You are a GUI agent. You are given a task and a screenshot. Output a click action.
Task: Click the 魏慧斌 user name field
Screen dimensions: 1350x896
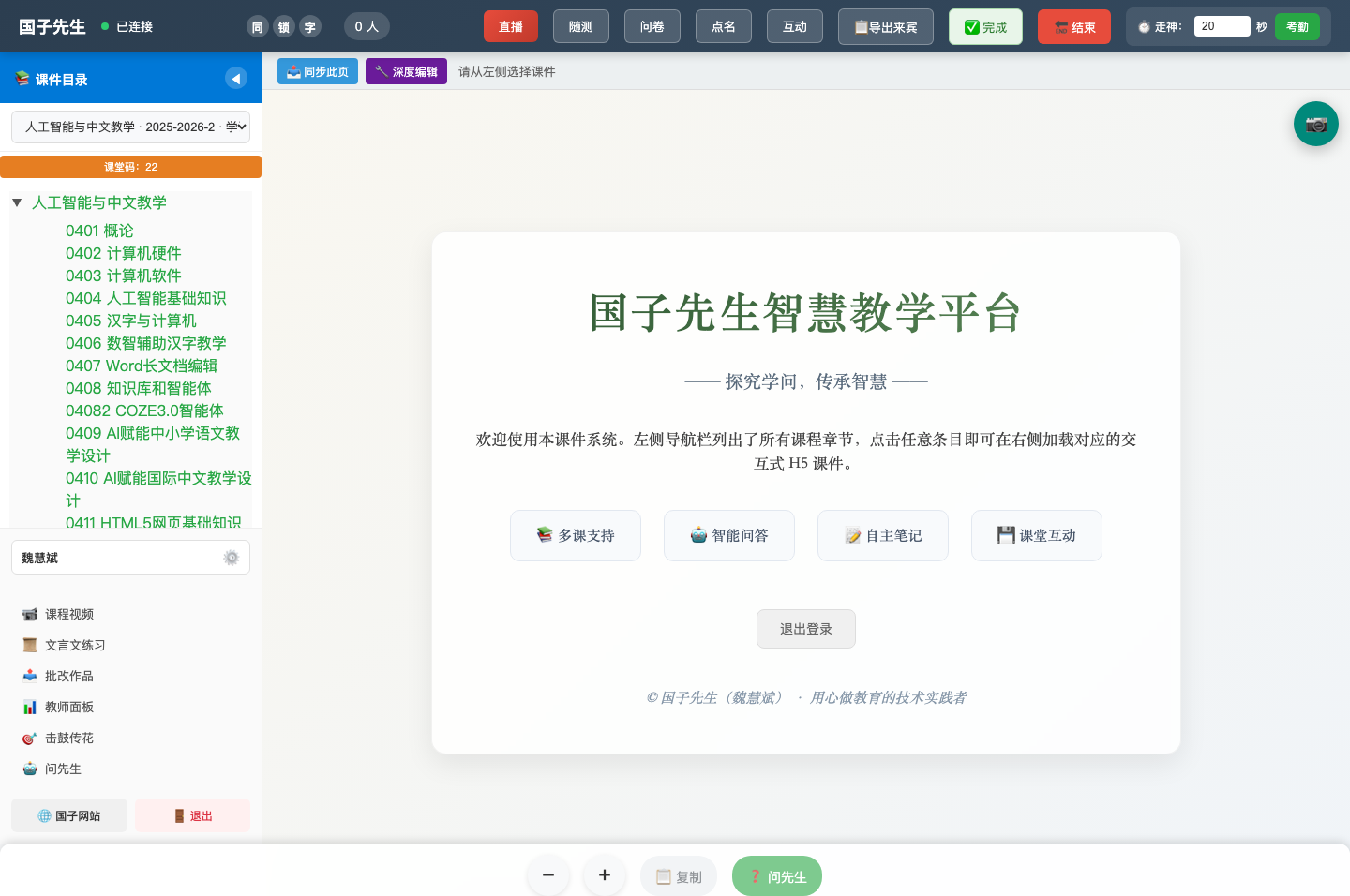pyautogui.click(x=130, y=558)
